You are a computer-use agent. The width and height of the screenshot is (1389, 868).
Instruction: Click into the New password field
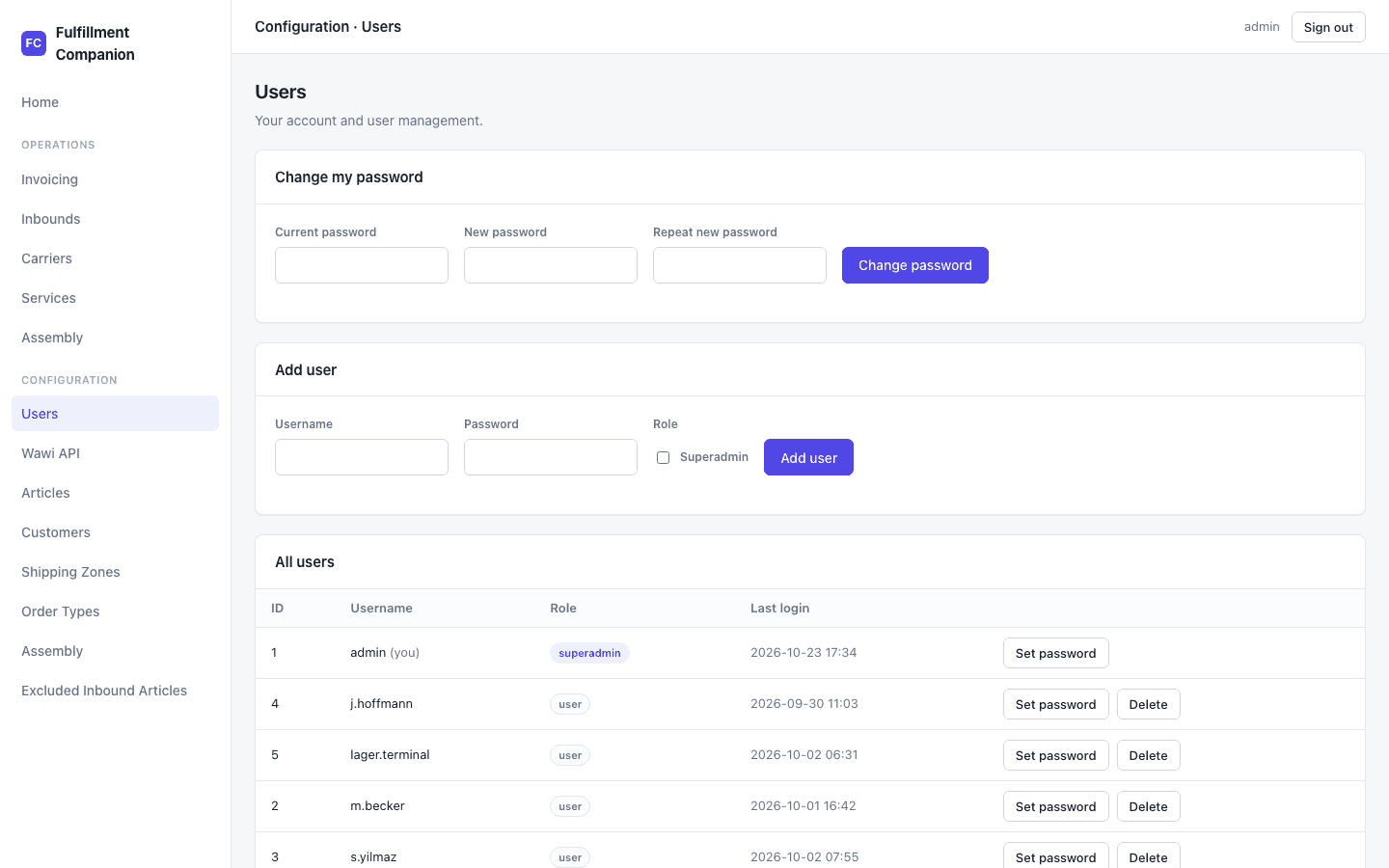click(551, 265)
